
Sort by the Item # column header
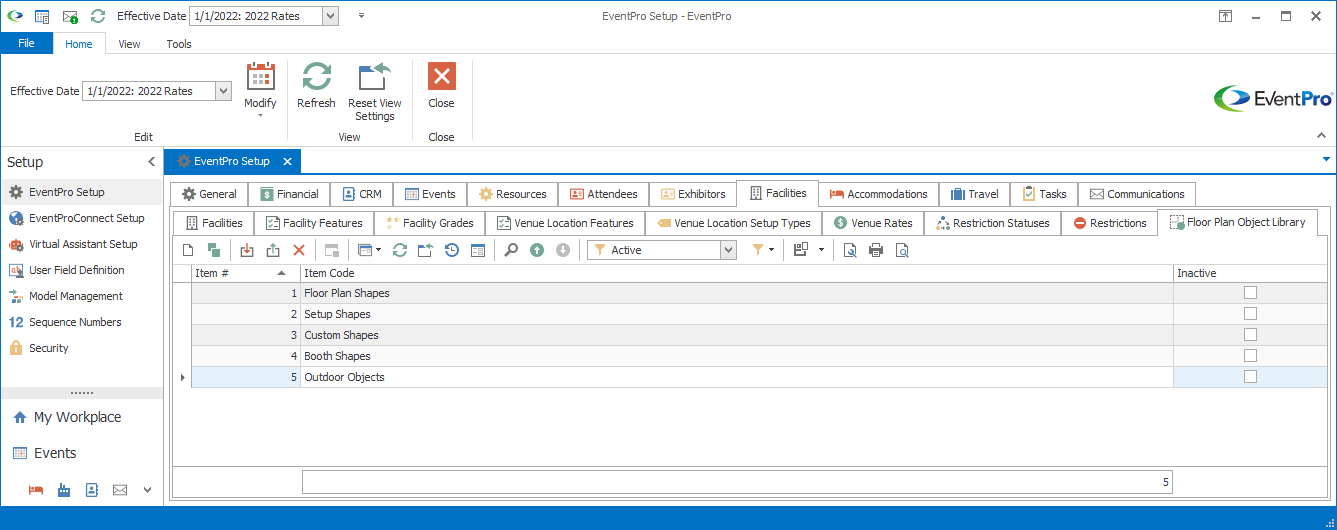coord(245,273)
